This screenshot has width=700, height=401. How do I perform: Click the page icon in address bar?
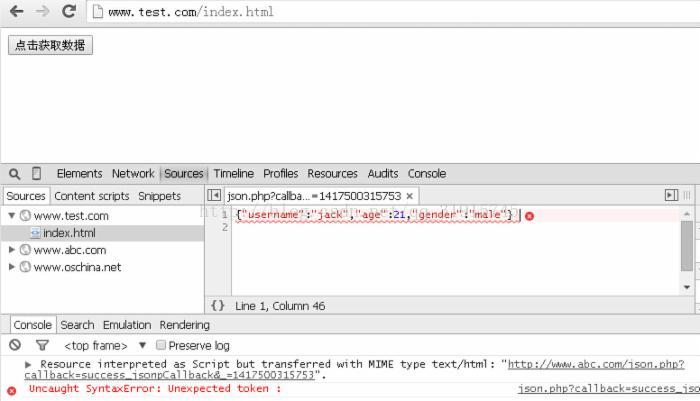pyautogui.click(x=97, y=11)
